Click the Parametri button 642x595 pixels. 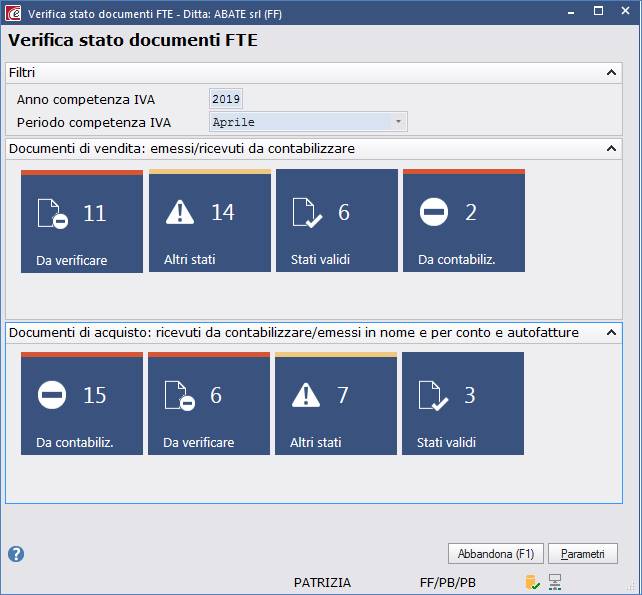pyautogui.click(x=583, y=554)
